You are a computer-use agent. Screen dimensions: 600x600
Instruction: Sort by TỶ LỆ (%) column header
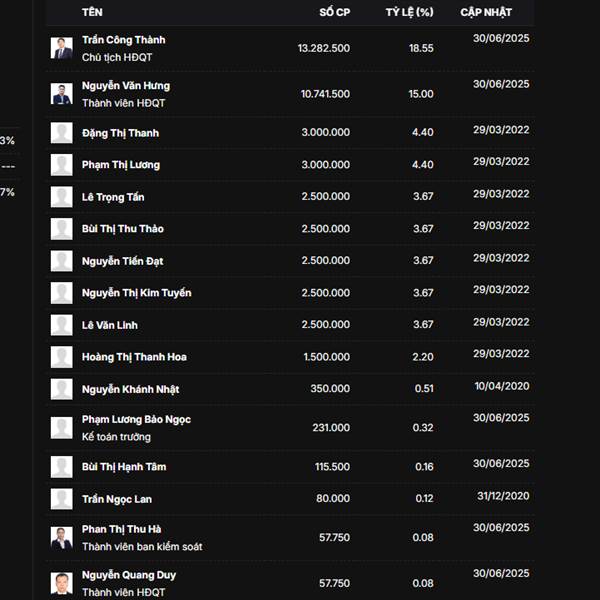click(409, 12)
